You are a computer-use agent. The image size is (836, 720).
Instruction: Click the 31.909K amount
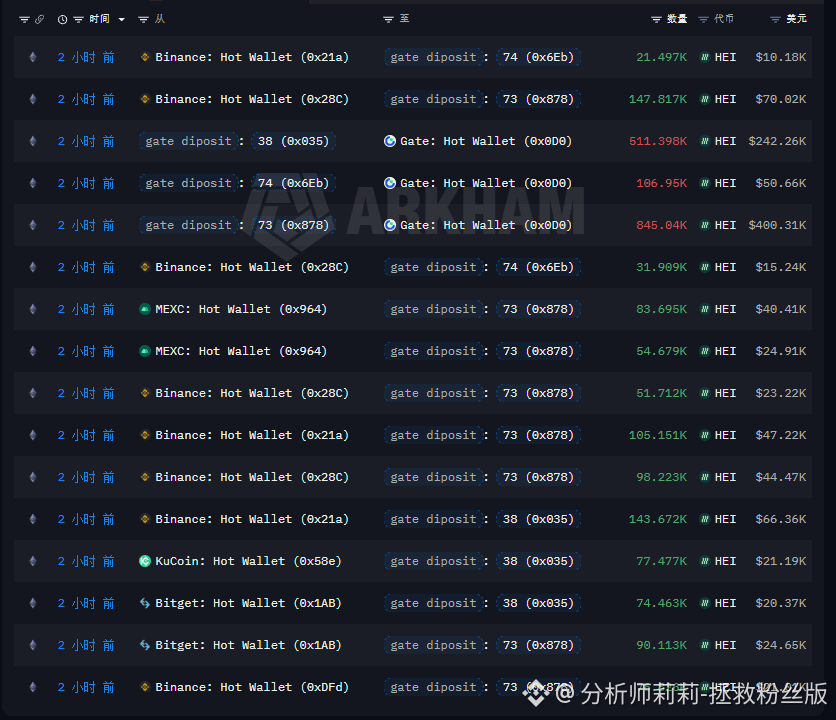(661, 267)
